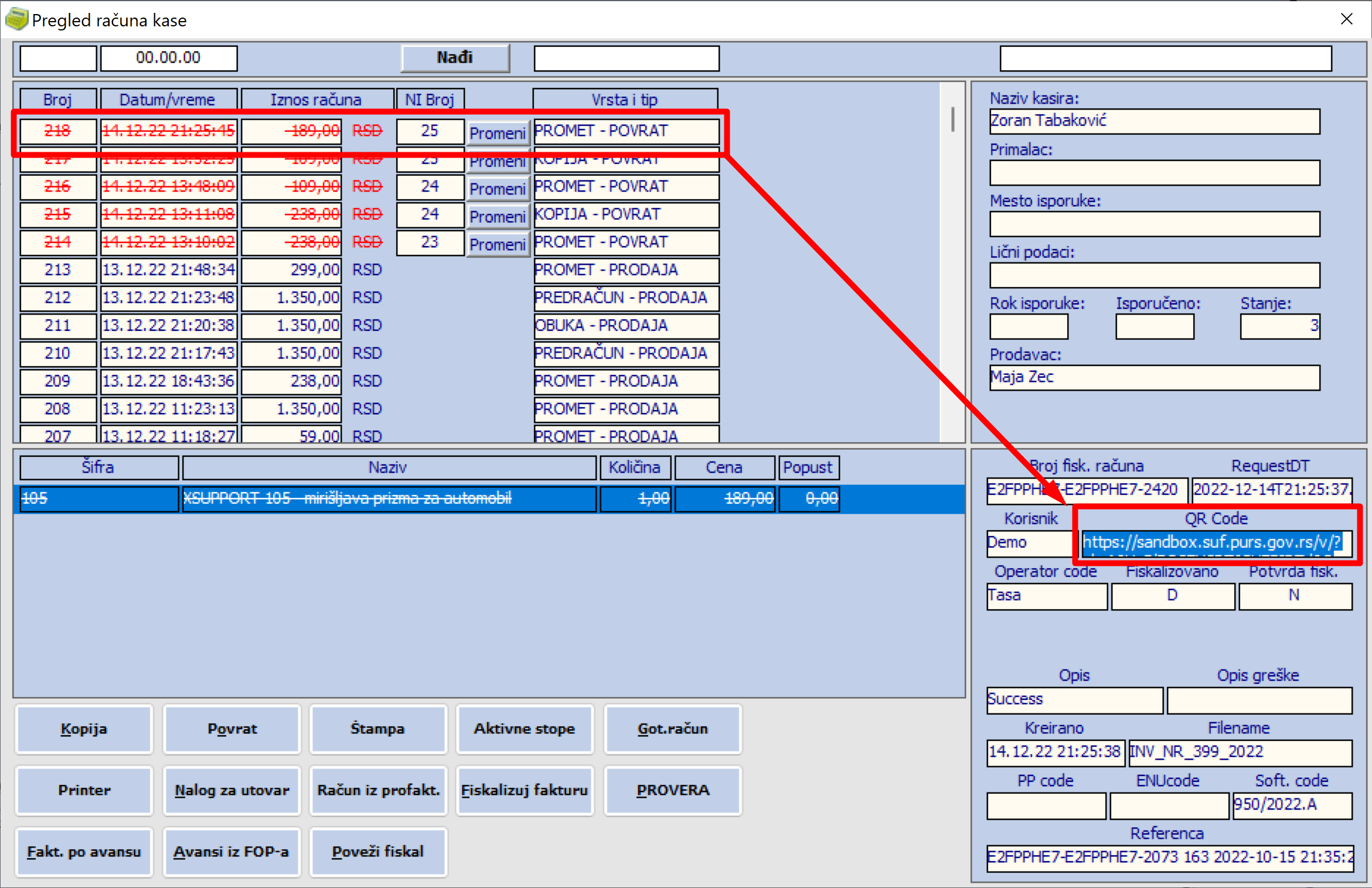Click the Prodavac field Maja Zec
The width and height of the screenshot is (1372, 888).
[x=1155, y=378]
